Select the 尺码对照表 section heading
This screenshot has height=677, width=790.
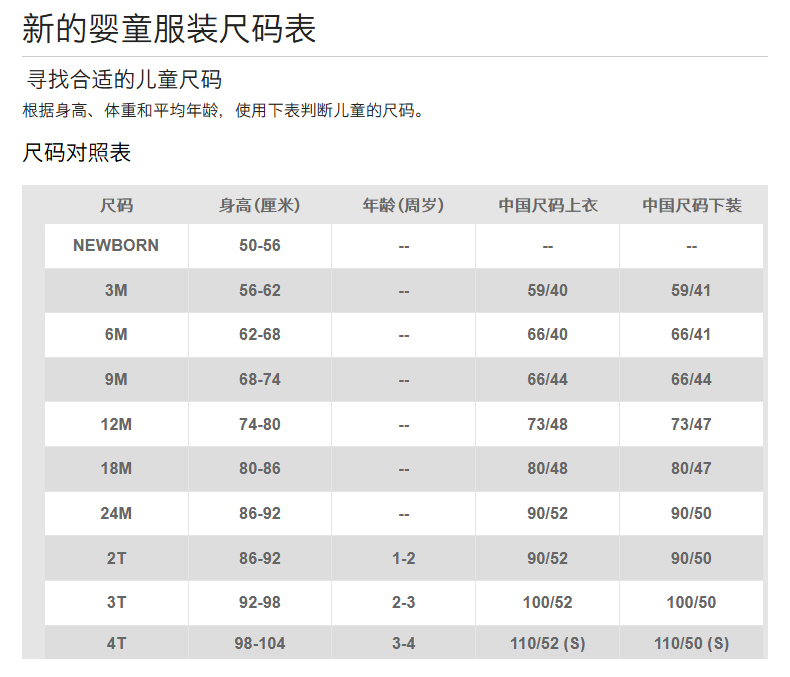click(77, 152)
